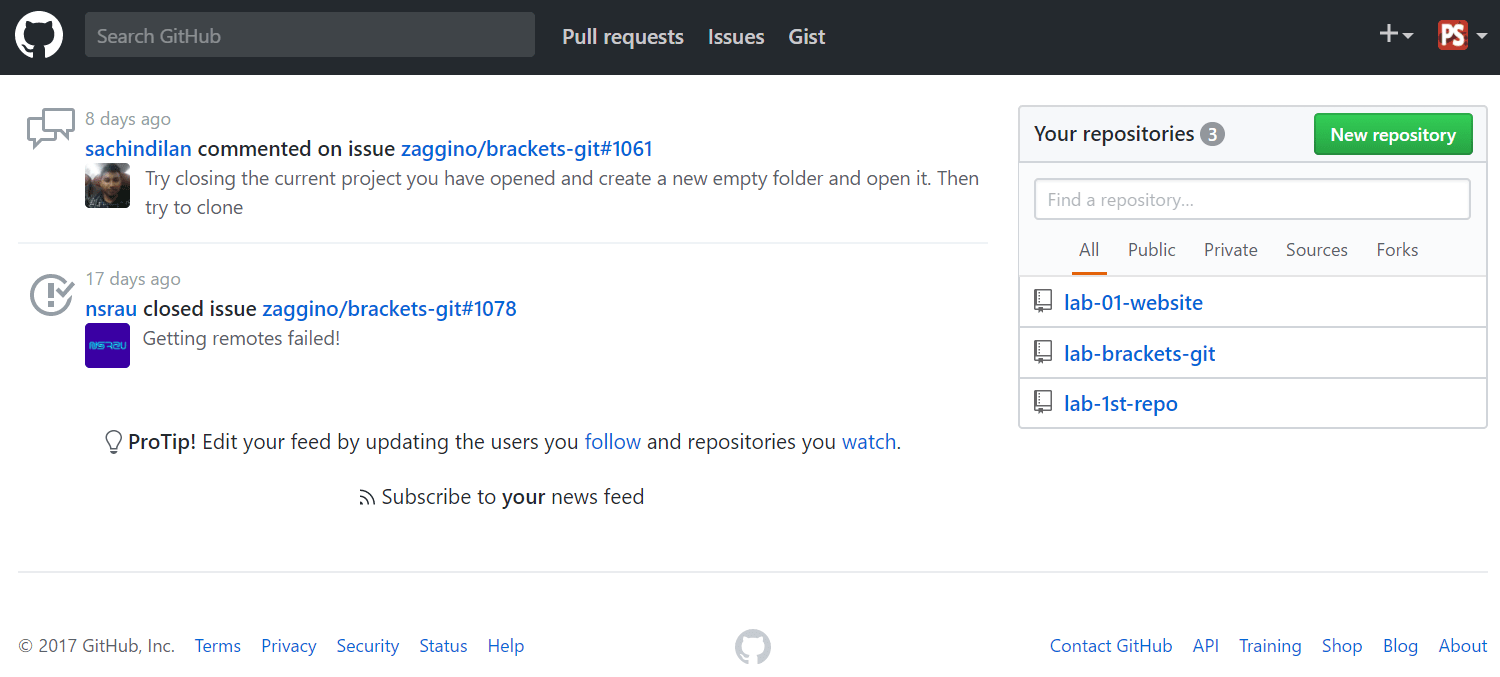The image size is (1500, 677).
Task: Open the PS profile avatar menu
Action: (1462, 35)
